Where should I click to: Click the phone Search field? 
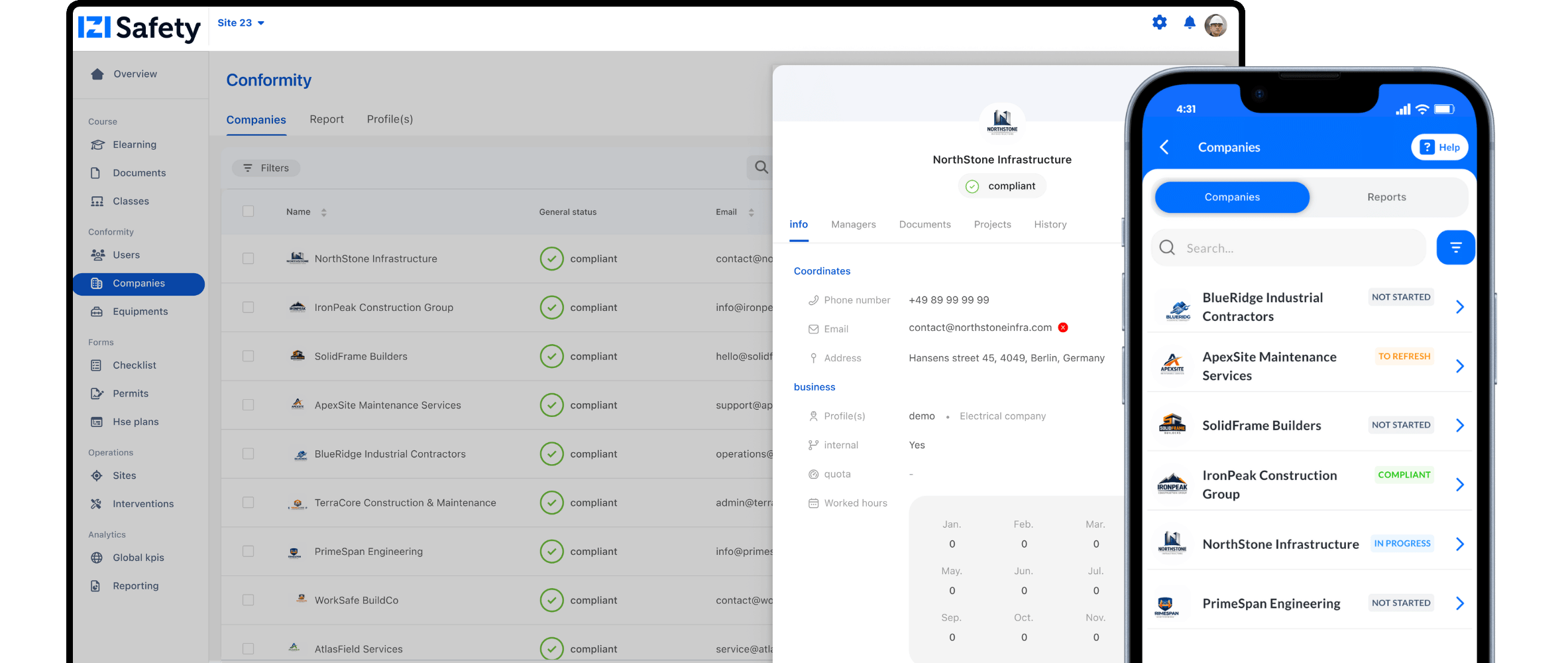point(1289,249)
